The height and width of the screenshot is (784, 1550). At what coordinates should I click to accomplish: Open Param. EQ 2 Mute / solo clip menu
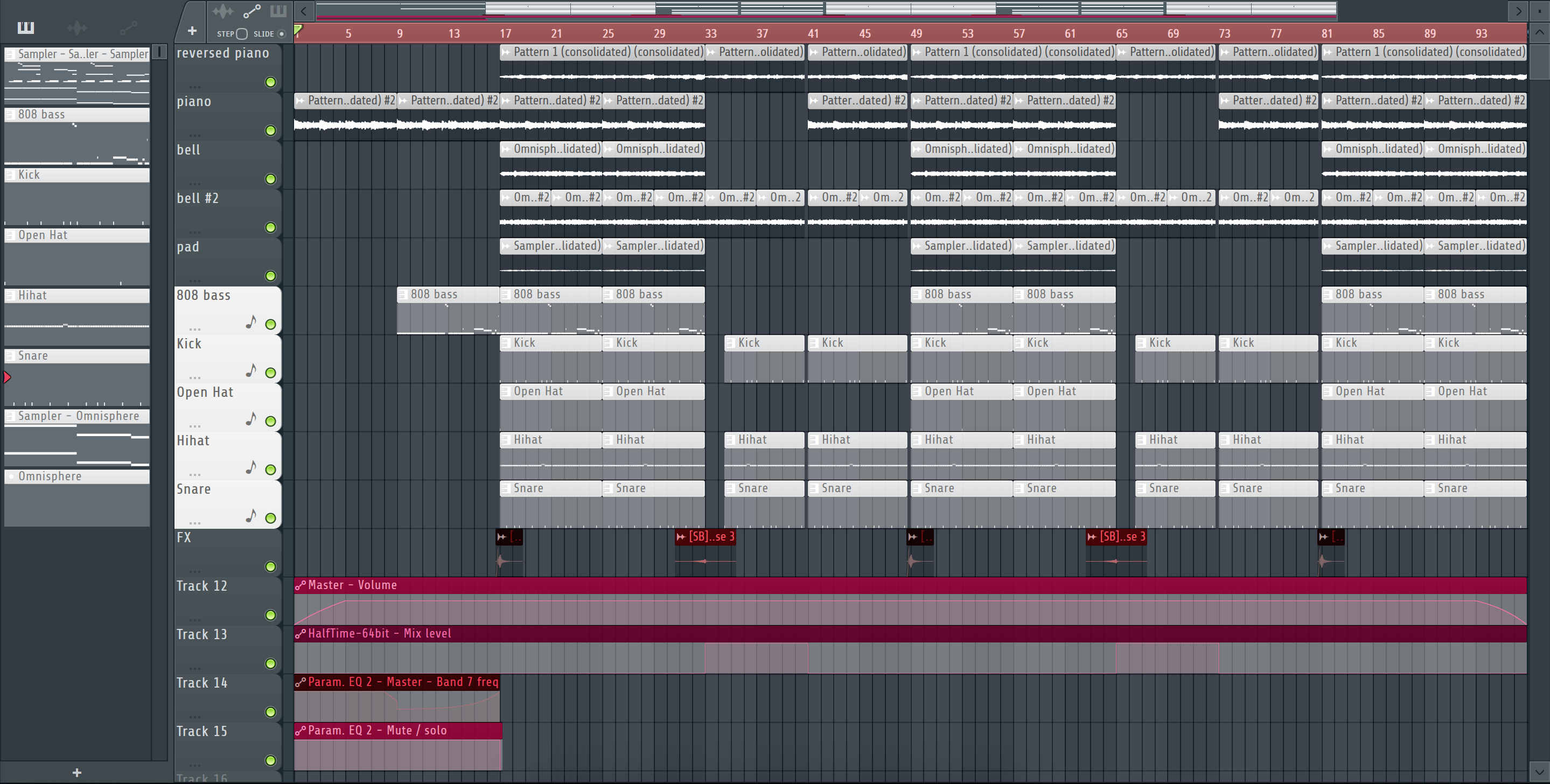(x=301, y=731)
